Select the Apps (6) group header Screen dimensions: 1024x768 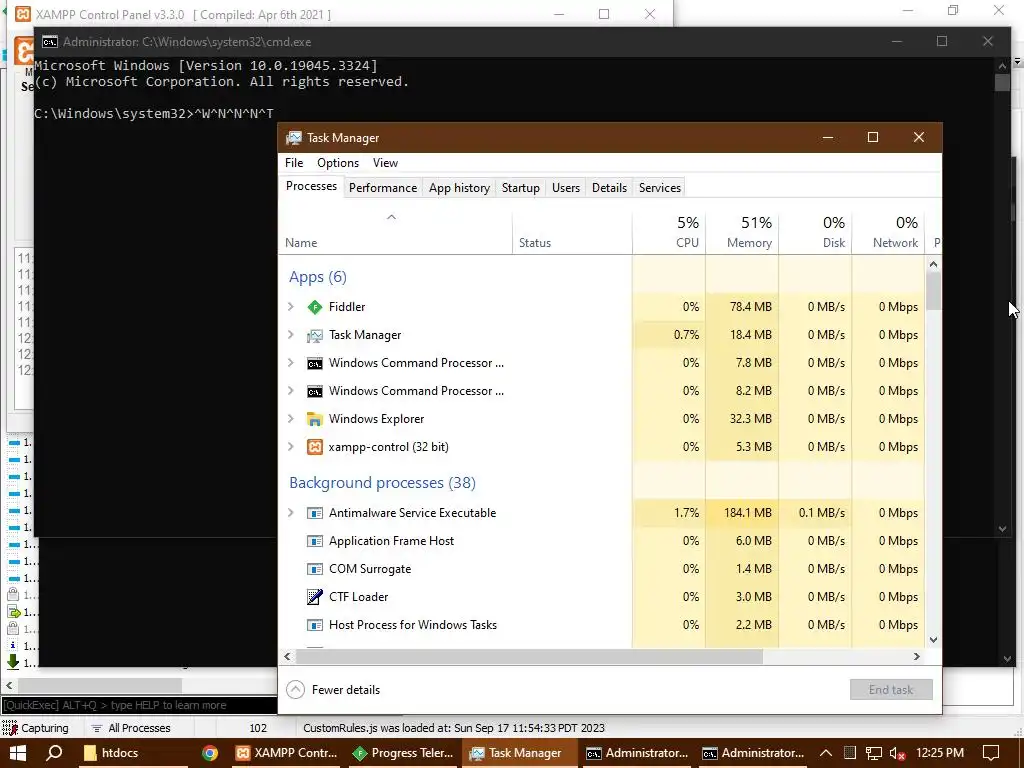(x=317, y=277)
